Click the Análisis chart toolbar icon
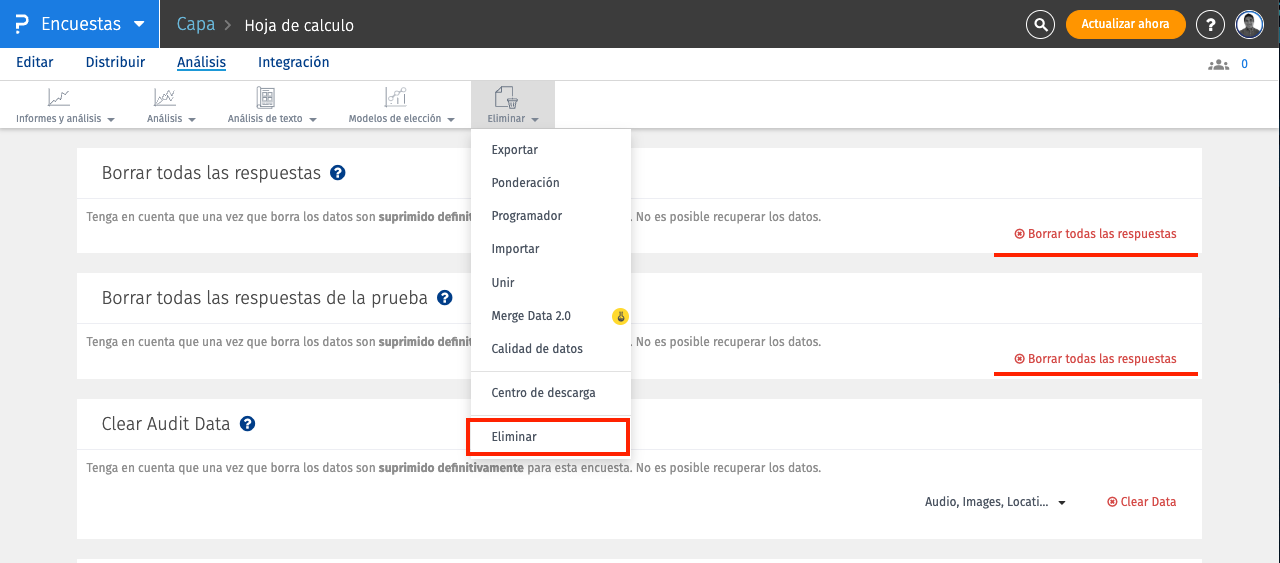Image resolution: width=1280 pixels, height=563 pixels. (165, 97)
